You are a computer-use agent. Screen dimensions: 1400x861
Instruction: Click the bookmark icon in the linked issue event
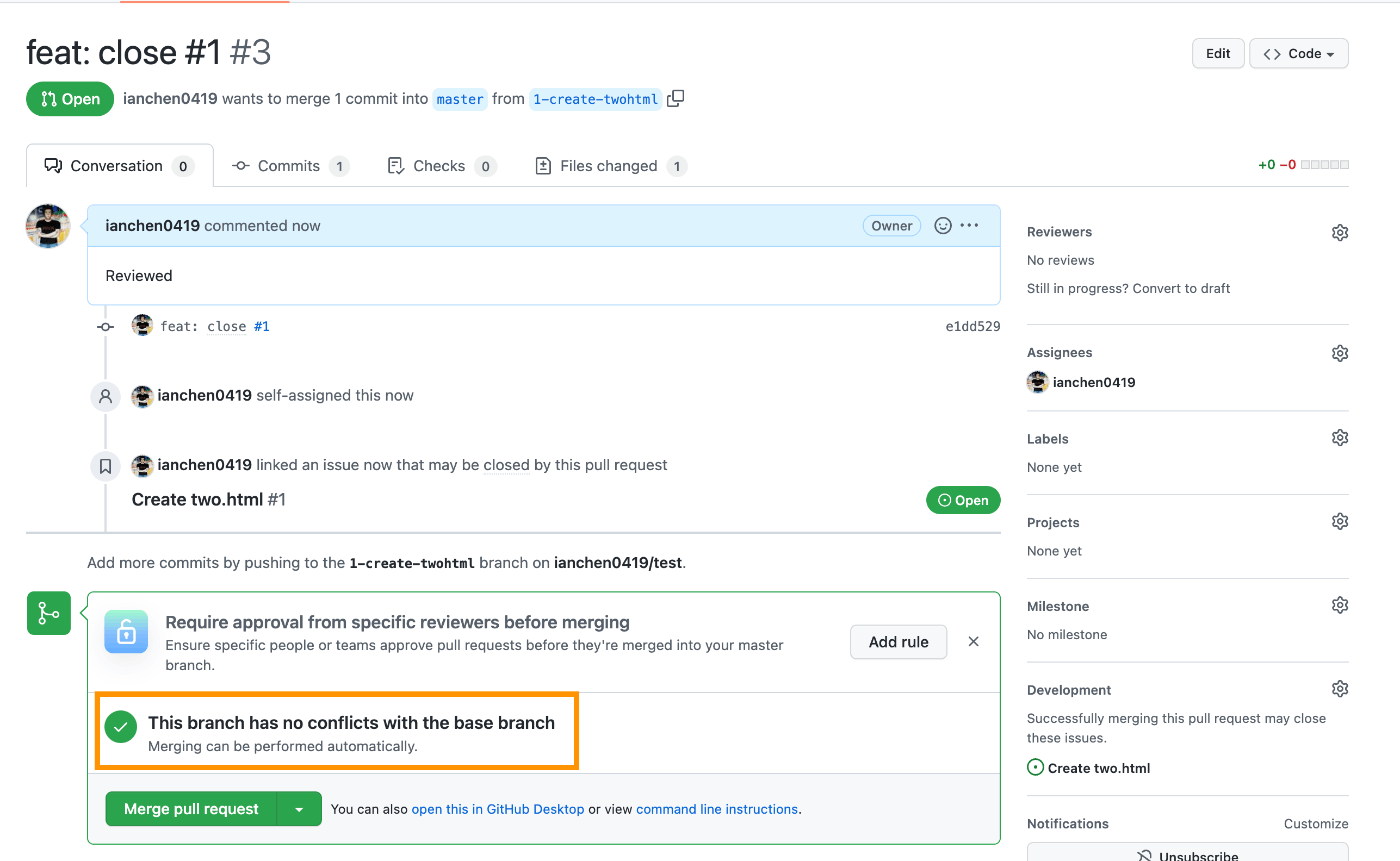click(105, 466)
